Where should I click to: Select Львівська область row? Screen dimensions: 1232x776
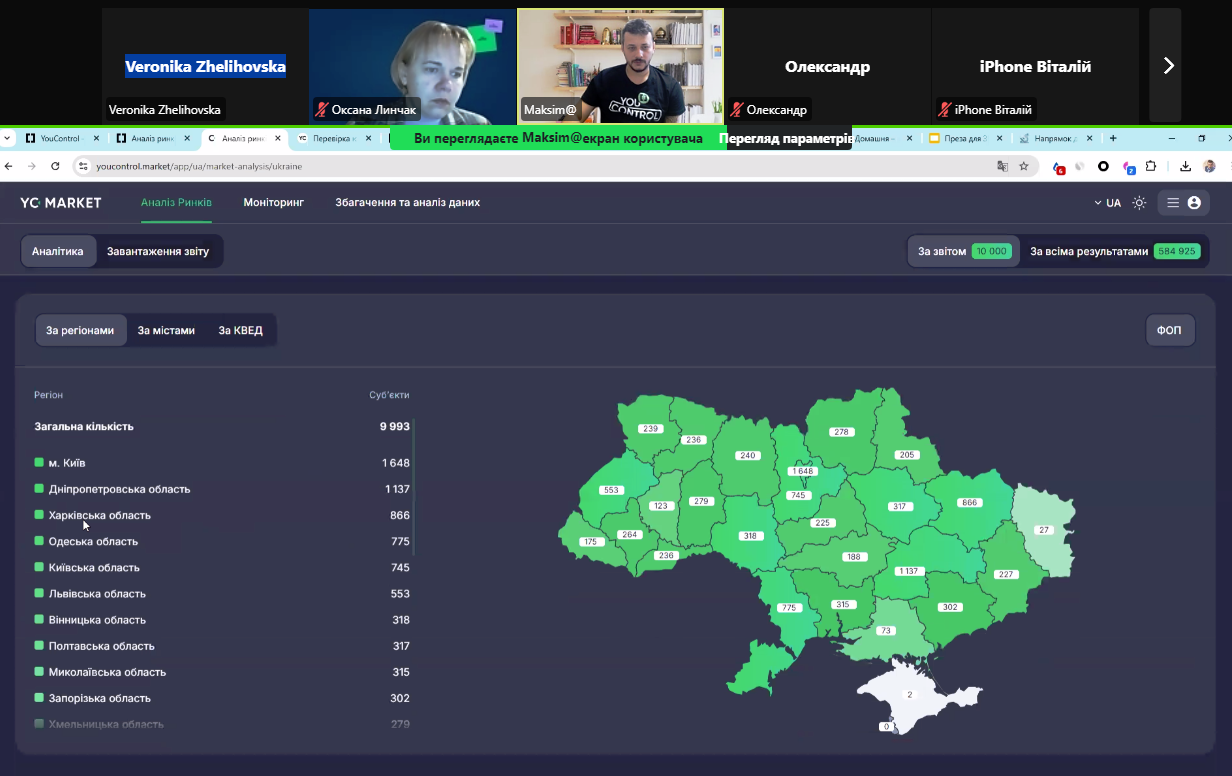point(222,593)
